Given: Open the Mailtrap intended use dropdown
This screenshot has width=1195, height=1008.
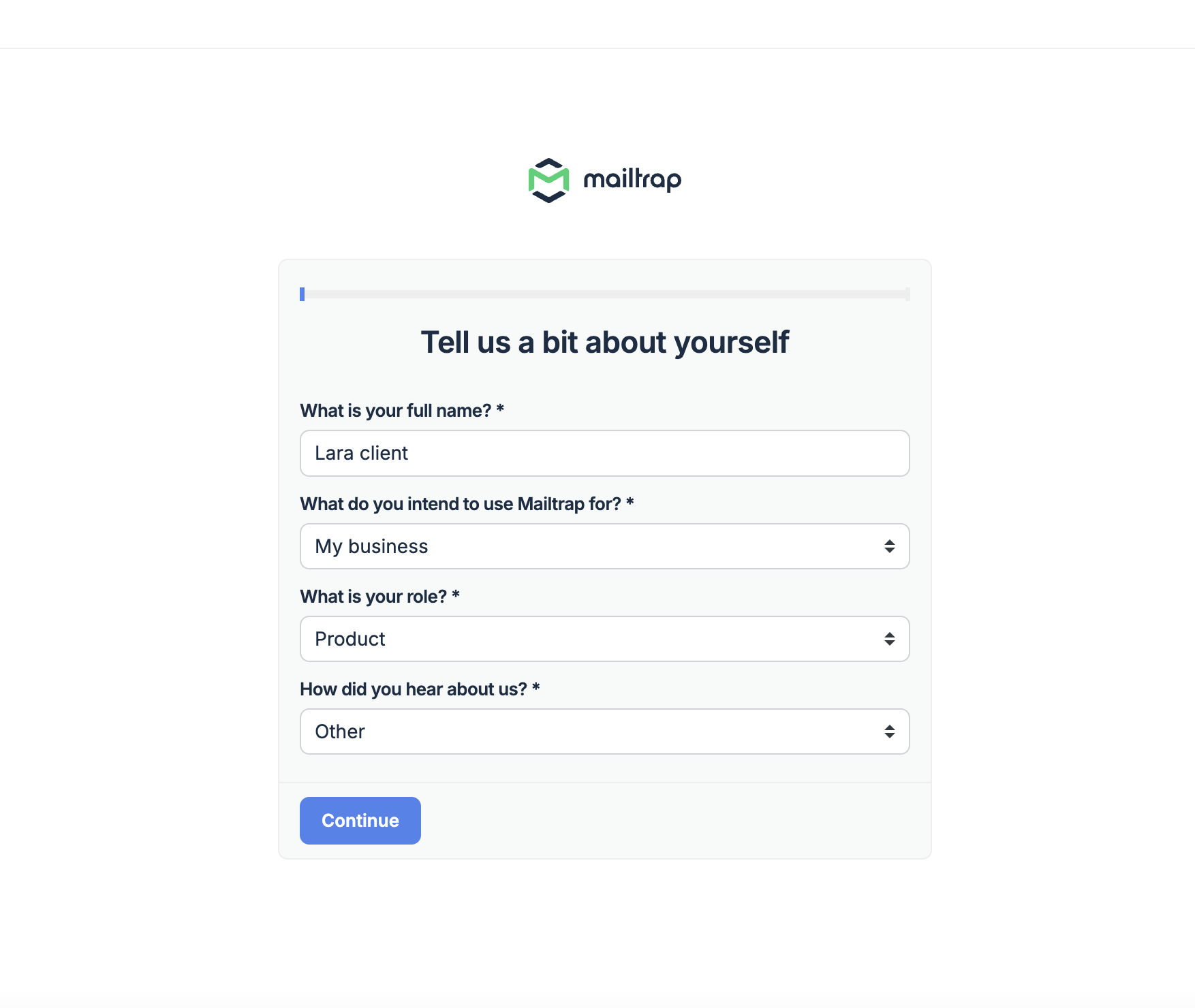Looking at the screenshot, I should 604,546.
